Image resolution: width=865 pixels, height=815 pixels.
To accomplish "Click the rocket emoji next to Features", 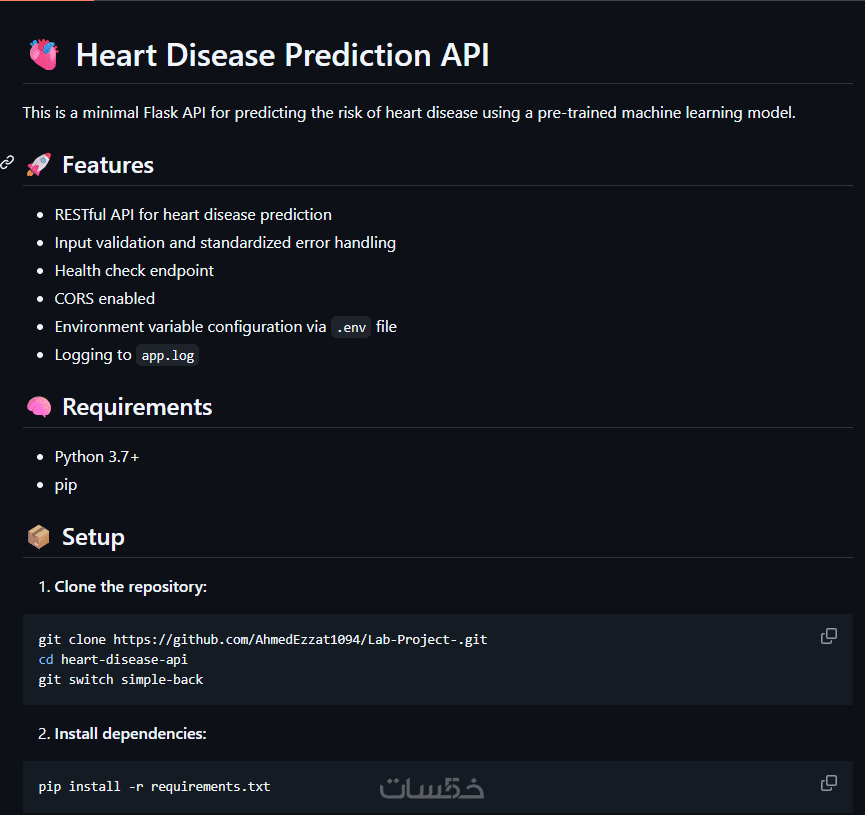I will (x=38, y=165).
